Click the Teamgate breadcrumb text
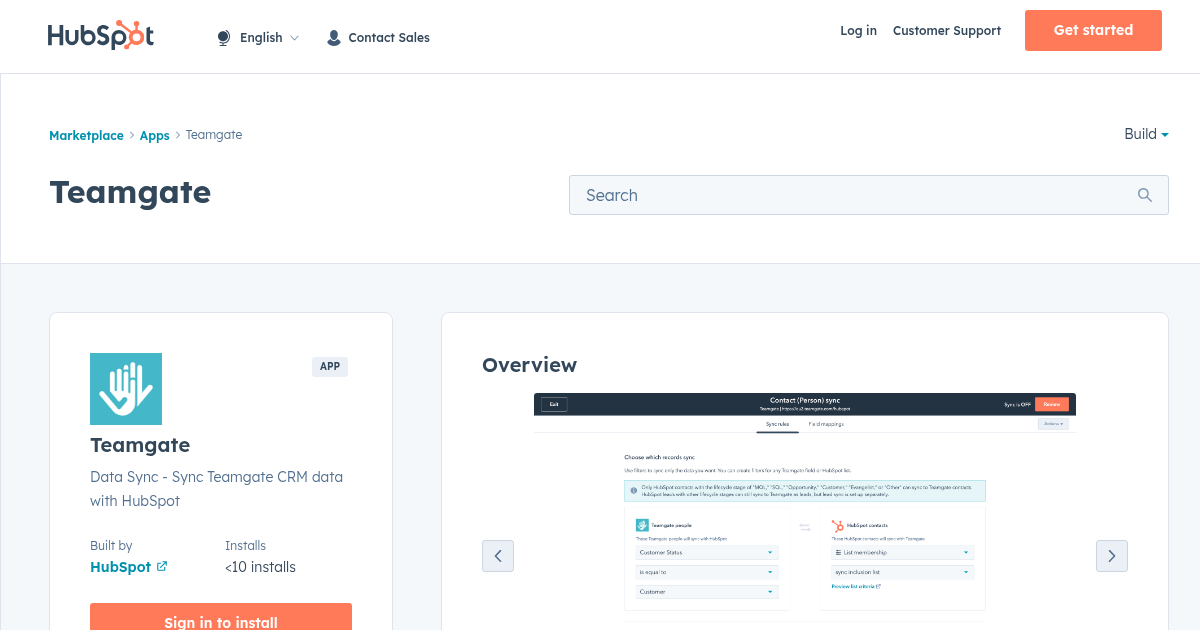The width and height of the screenshot is (1200, 630). (214, 135)
